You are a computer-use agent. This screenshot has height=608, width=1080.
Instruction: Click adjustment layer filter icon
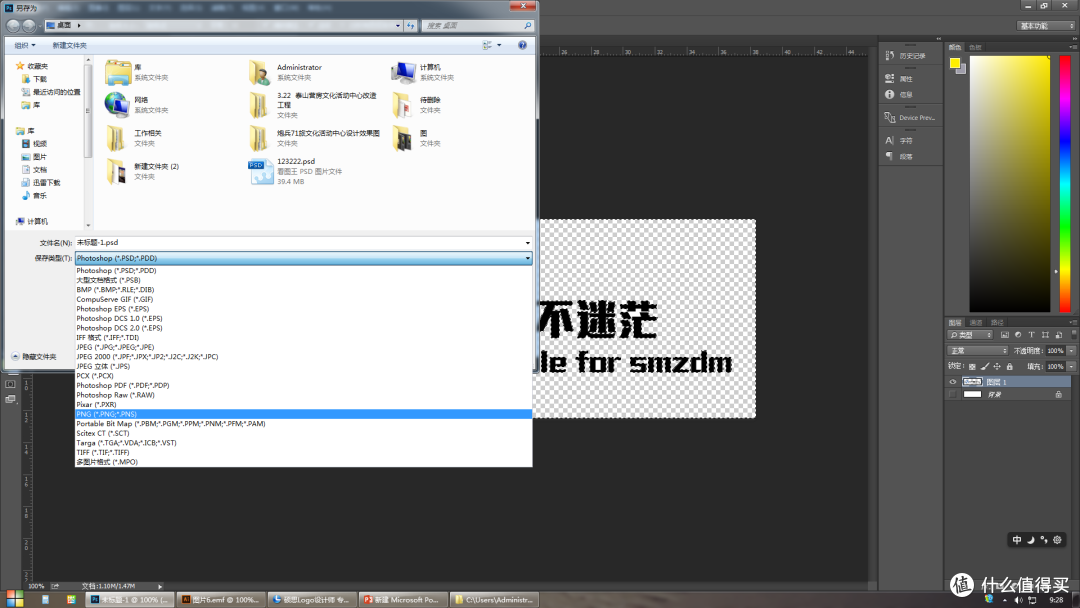coord(1018,335)
